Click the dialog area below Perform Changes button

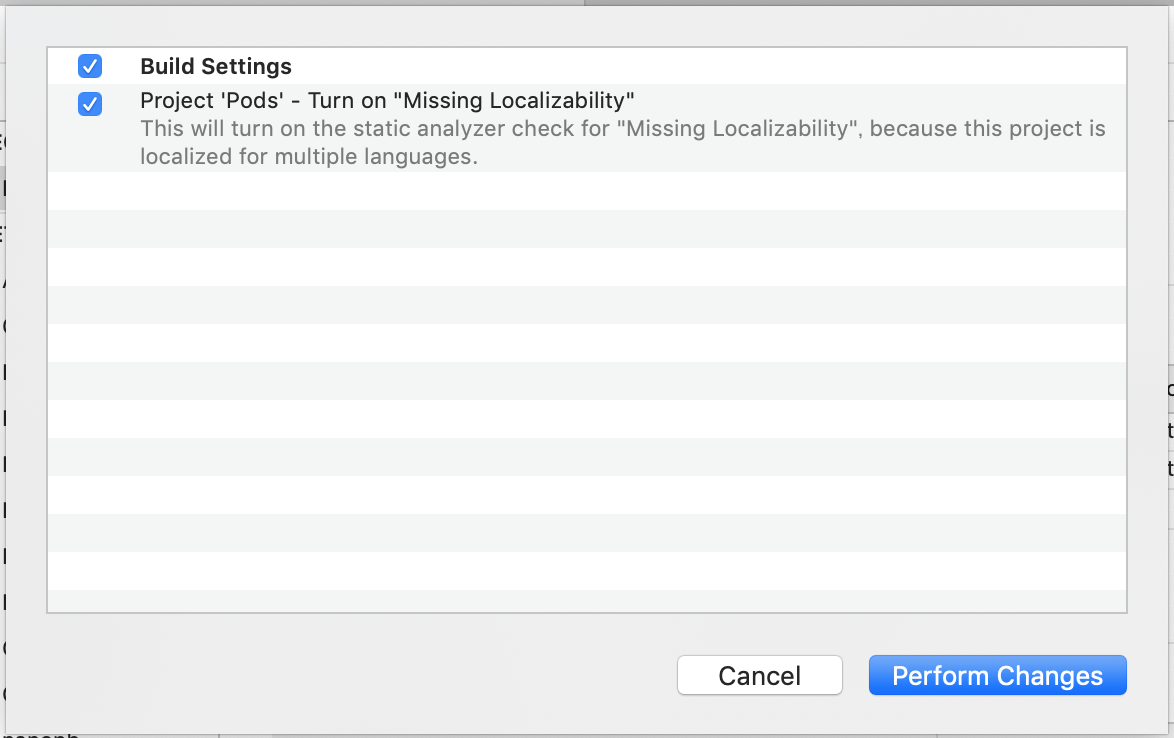(997, 715)
